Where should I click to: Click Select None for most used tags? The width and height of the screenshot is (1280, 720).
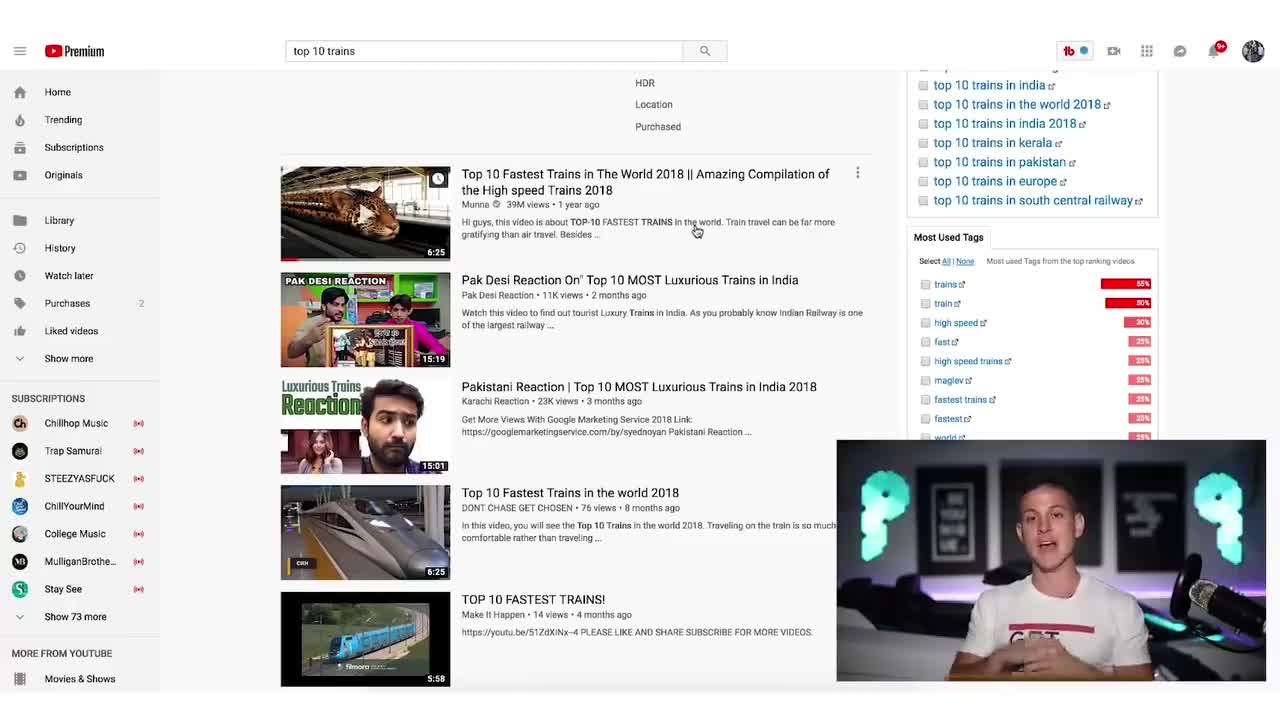coord(965,261)
